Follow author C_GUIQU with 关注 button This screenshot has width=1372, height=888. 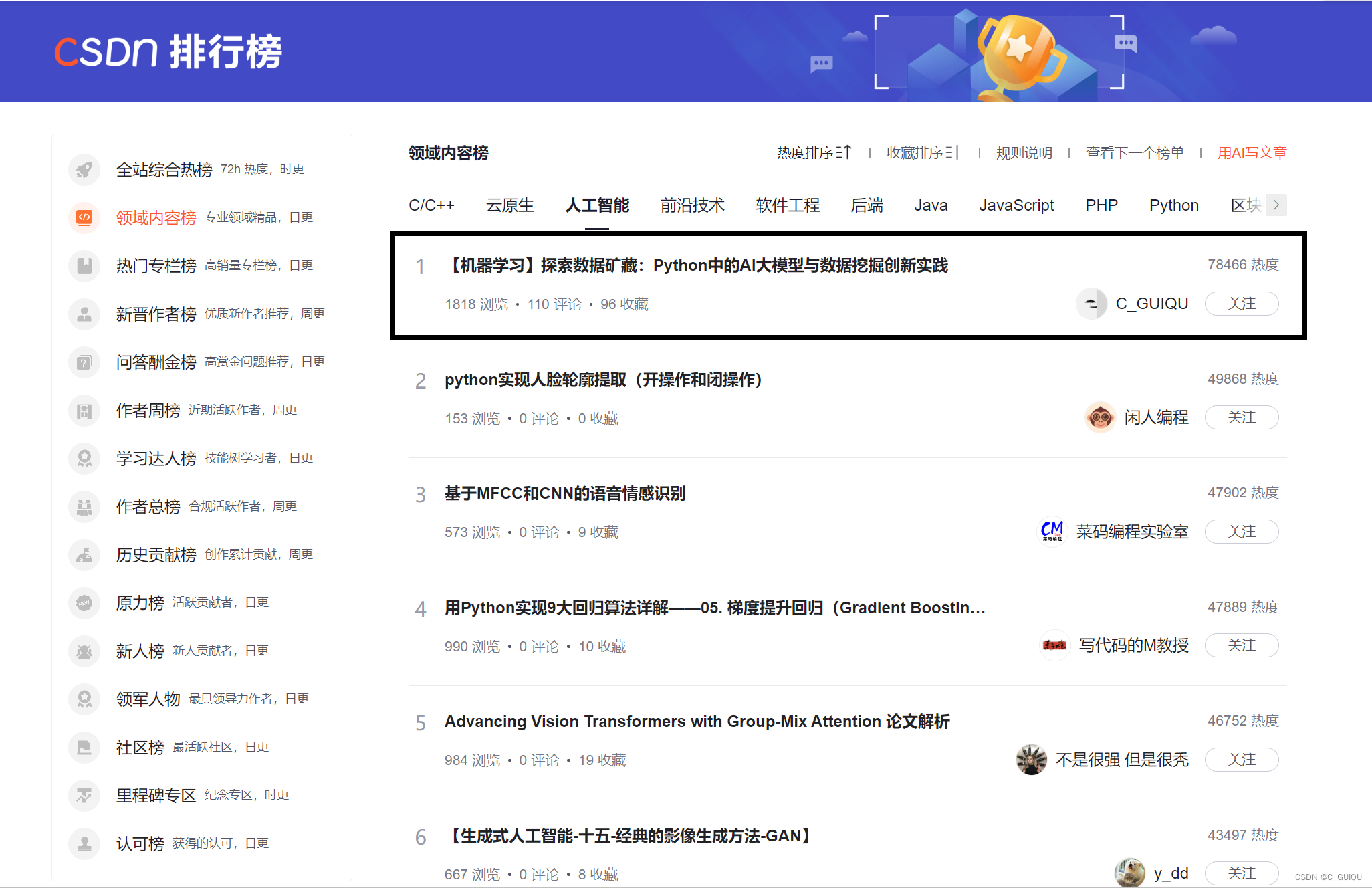point(1241,304)
